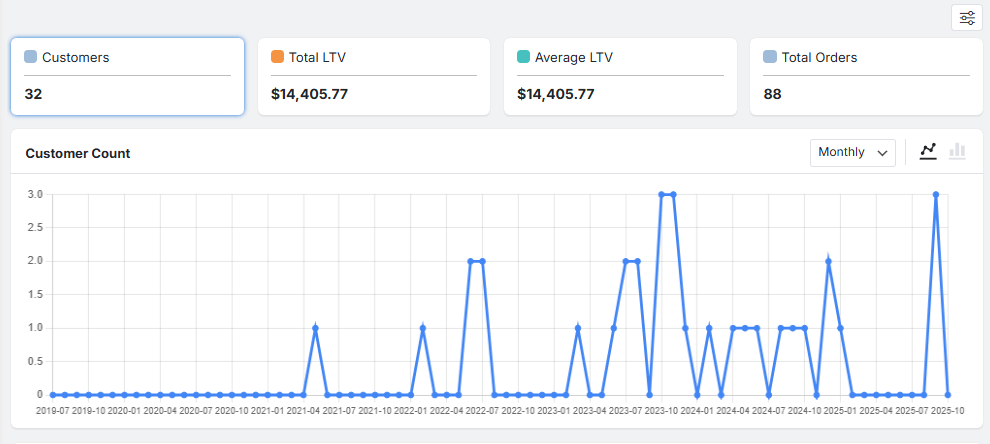Click the 2022-01 peak data point
990x444 pixels.
[x=423, y=328]
